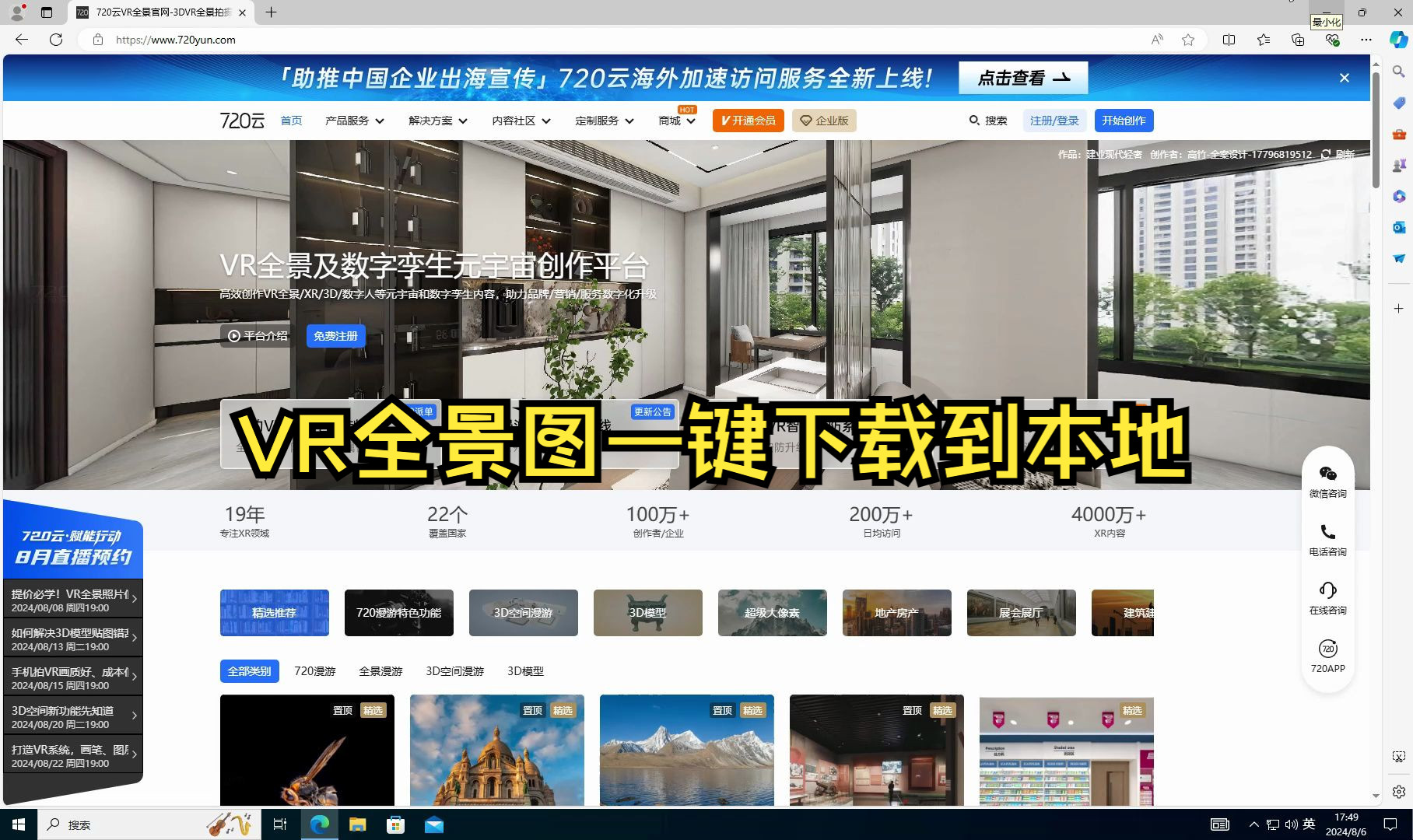Select 全景漫游 category tab

380,671
